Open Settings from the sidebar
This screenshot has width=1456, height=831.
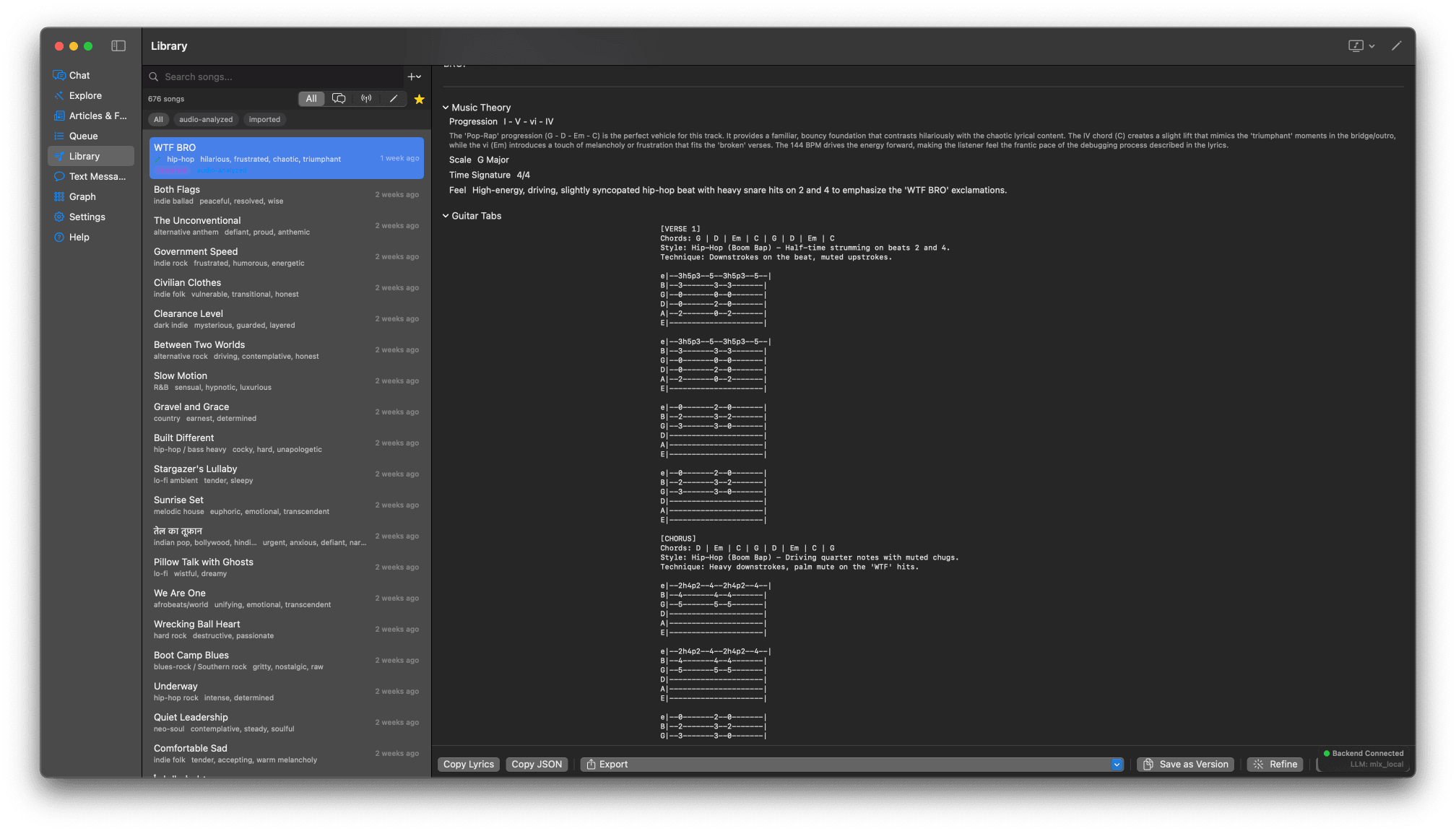coord(91,217)
